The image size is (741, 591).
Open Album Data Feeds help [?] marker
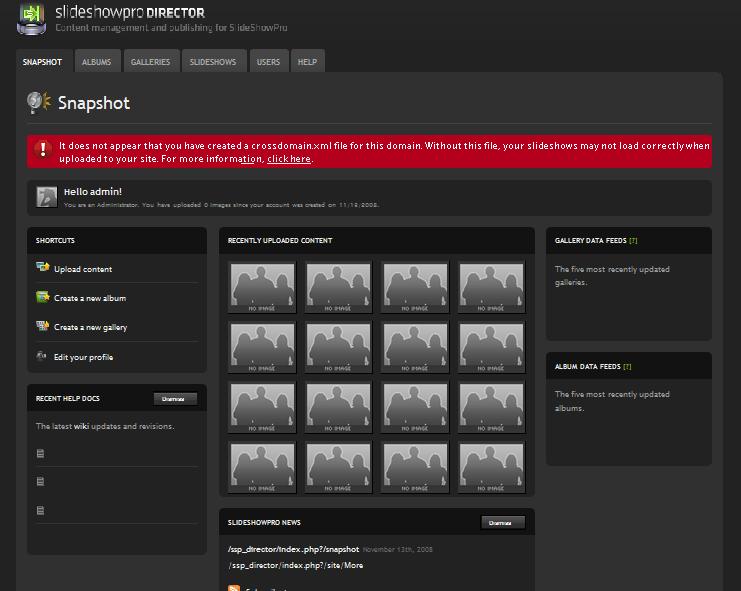[627, 367]
